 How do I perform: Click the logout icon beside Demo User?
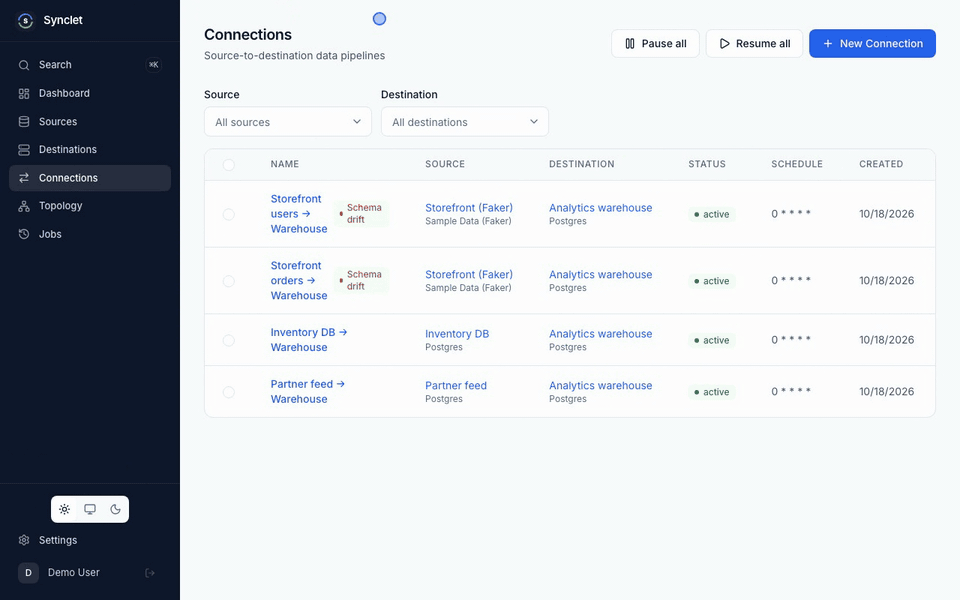150,573
